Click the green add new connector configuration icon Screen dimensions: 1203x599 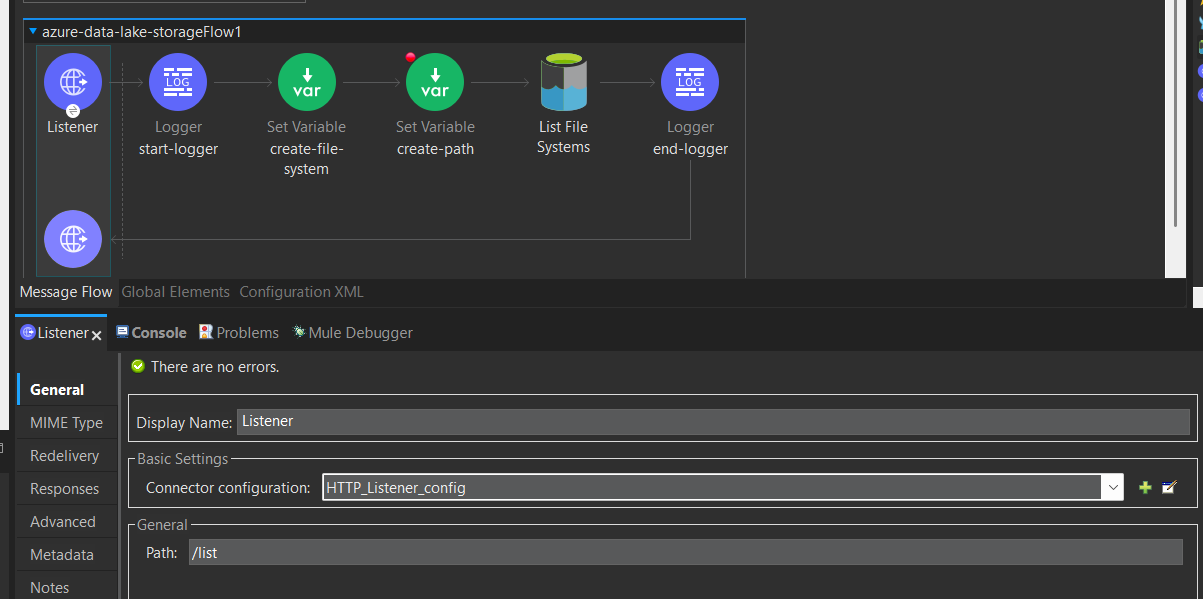pos(1144,487)
